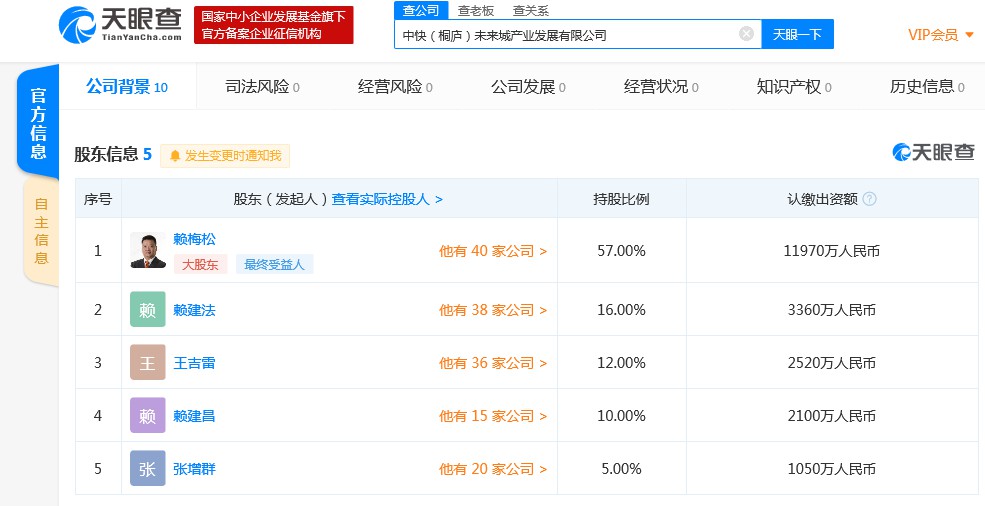Open 查看实际控股人 link
The image size is (985, 506).
coord(387,199)
